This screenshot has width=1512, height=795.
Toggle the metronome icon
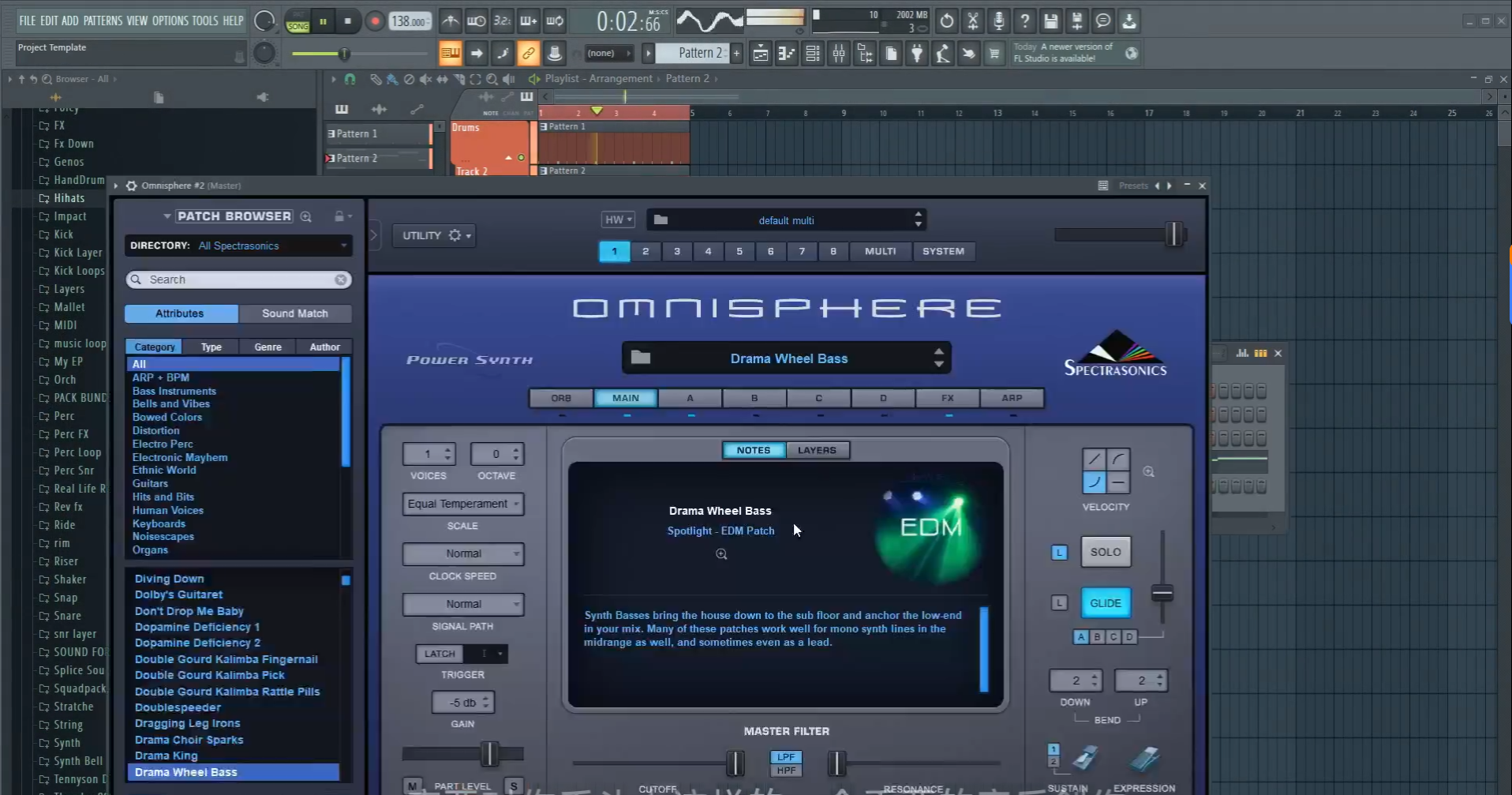click(450, 21)
